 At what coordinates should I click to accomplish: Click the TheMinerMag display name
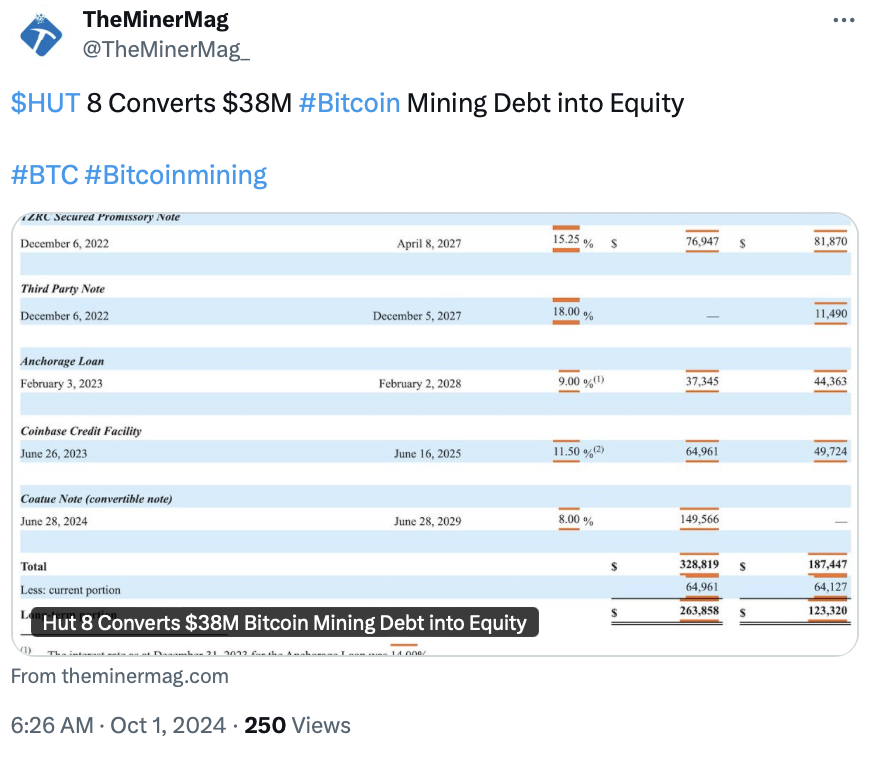point(156,18)
